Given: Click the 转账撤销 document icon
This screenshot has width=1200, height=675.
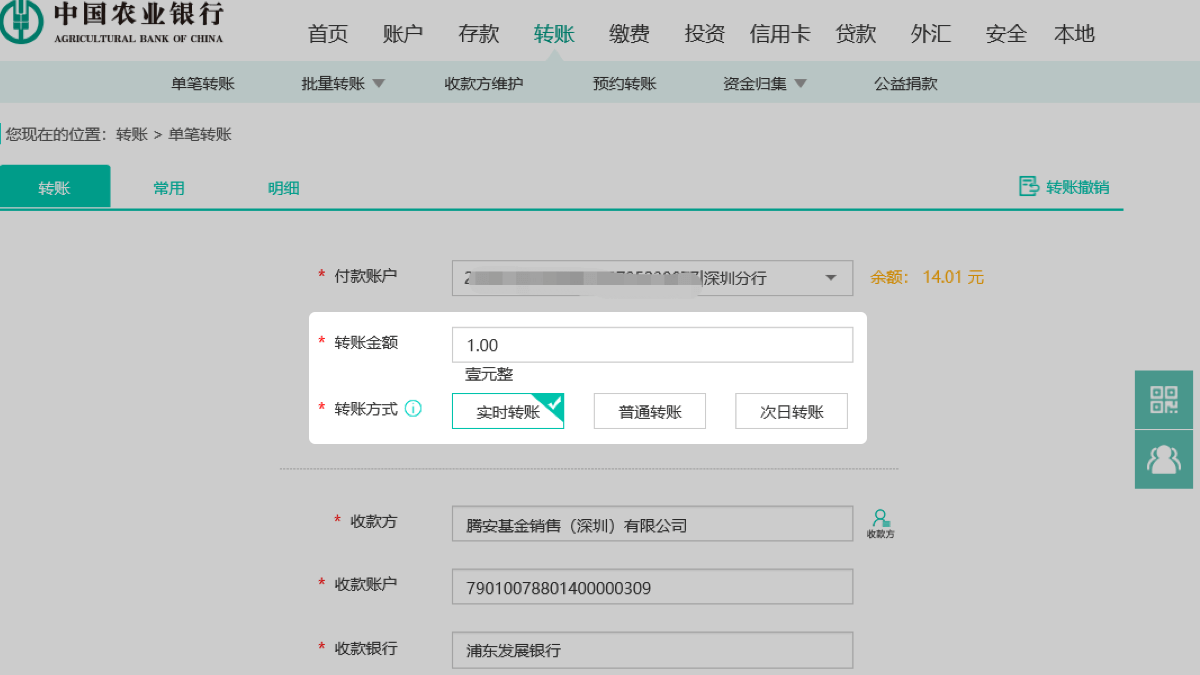Looking at the screenshot, I should pos(1028,186).
